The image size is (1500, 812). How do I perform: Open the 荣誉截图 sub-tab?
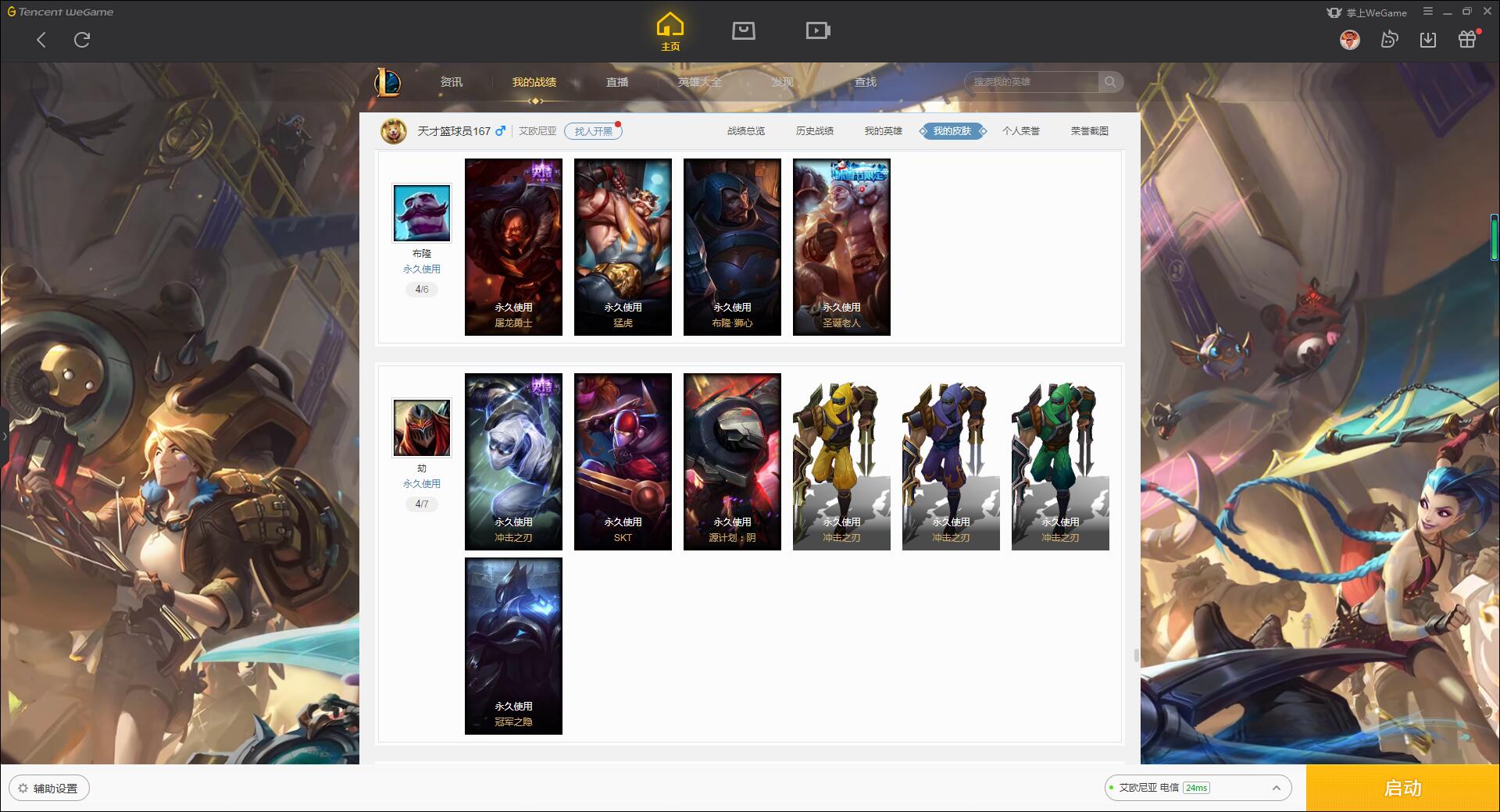(1090, 131)
